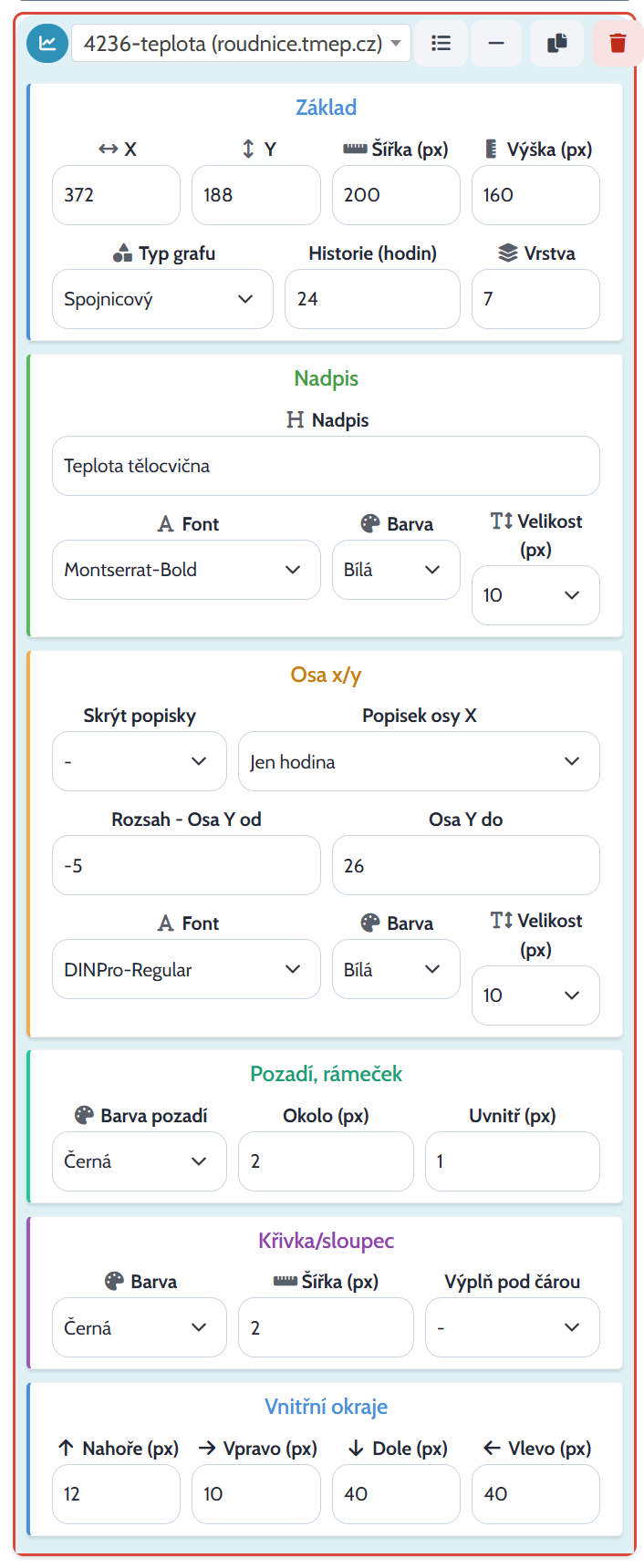Collapse panel with the minus icon
Image resolution: width=644 pixels, height=1568 pixels.
point(496,43)
